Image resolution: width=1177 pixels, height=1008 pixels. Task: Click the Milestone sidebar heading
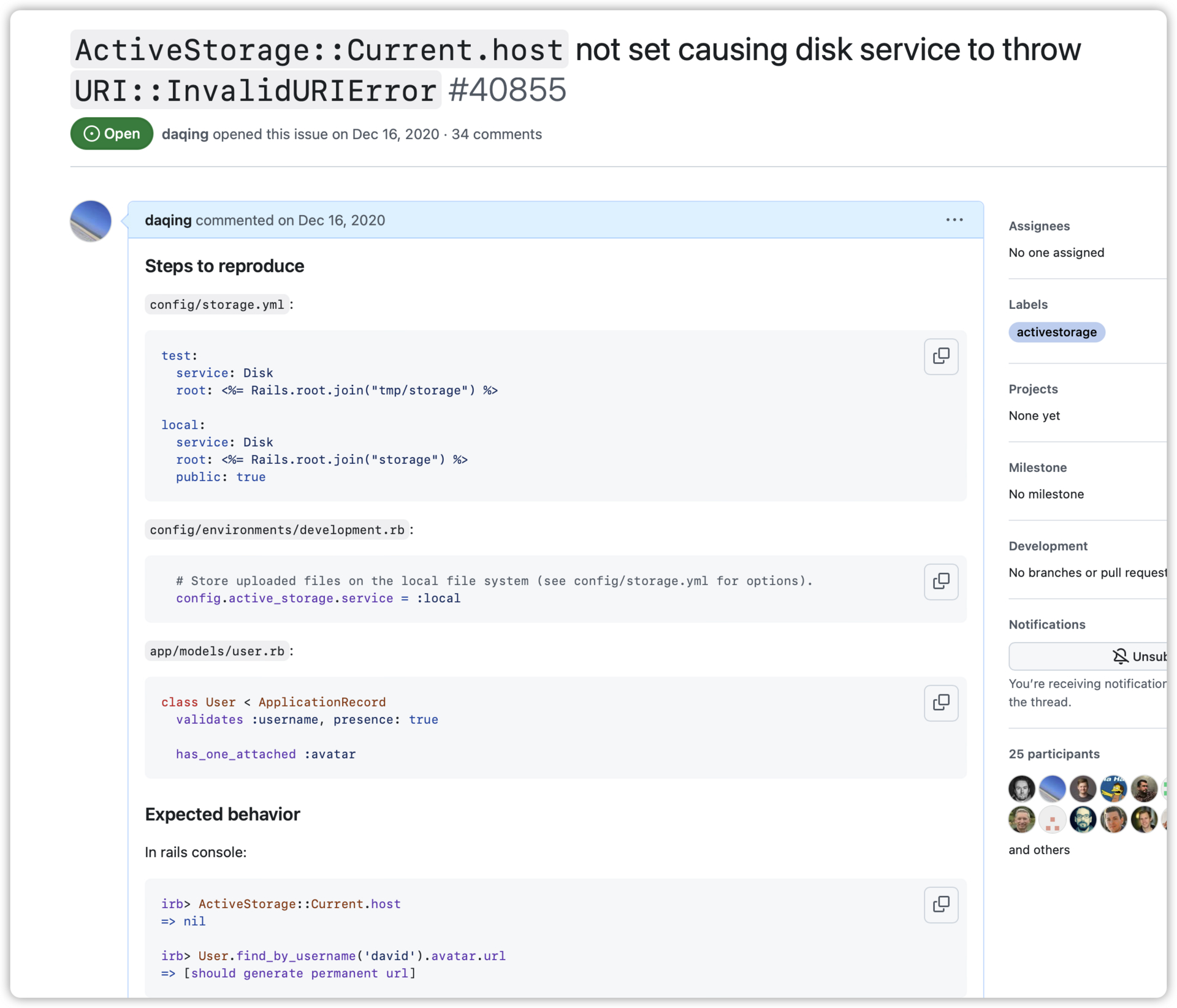(1037, 468)
